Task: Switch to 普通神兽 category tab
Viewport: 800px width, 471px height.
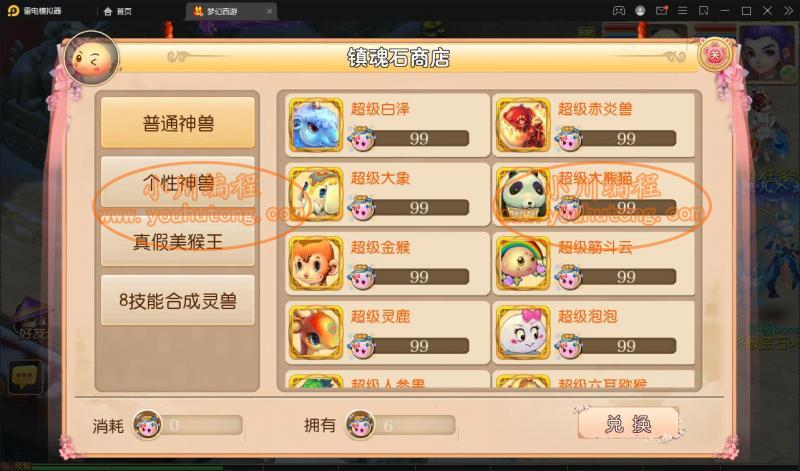Action: click(178, 123)
